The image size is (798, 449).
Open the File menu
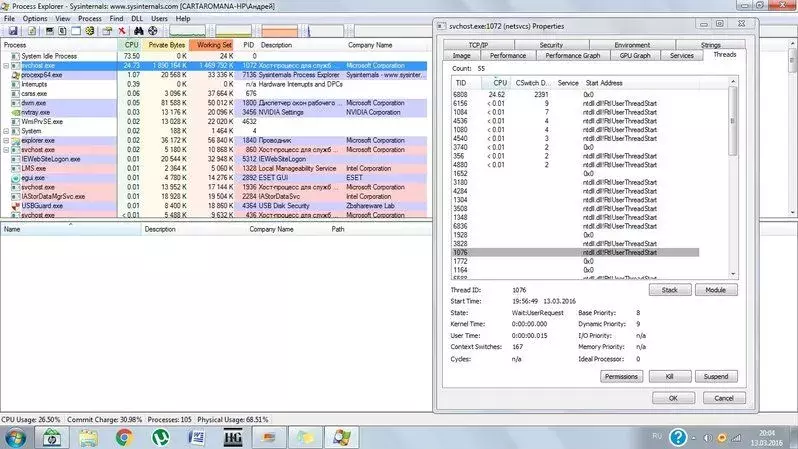pyautogui.click(x=9, y=18)
